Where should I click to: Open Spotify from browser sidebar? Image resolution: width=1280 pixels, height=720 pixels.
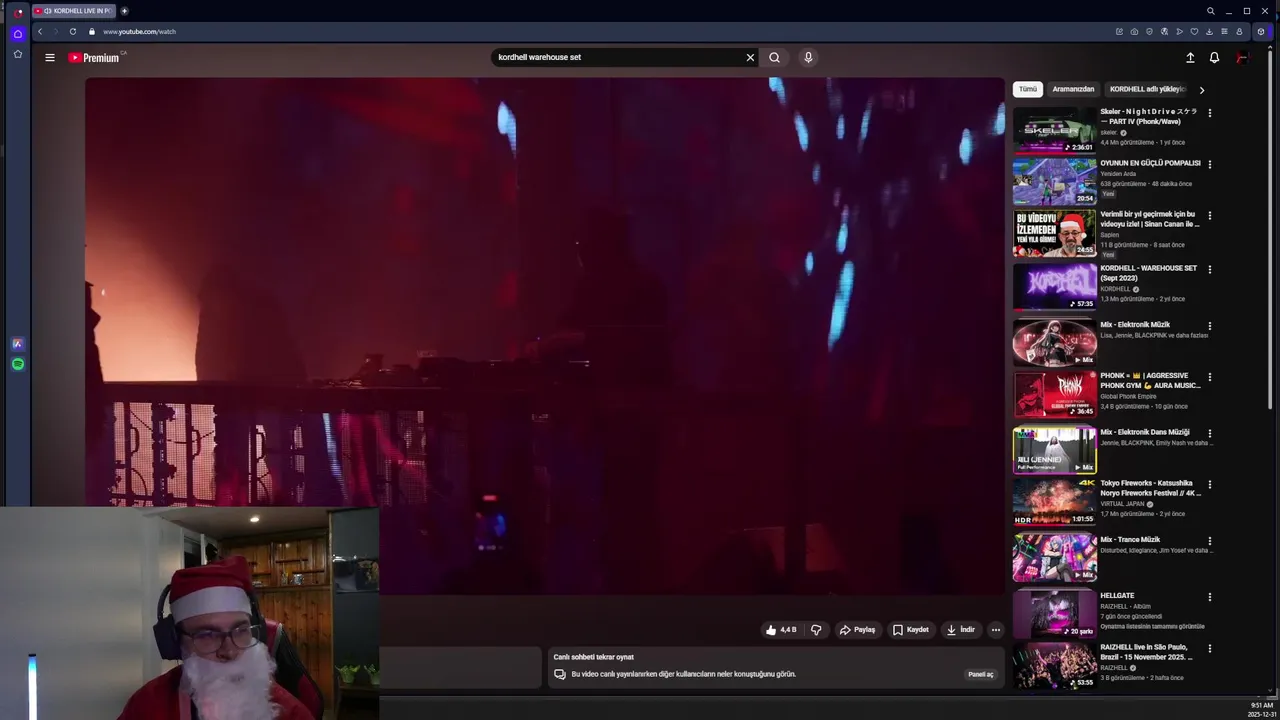click(x=17, y=364)
